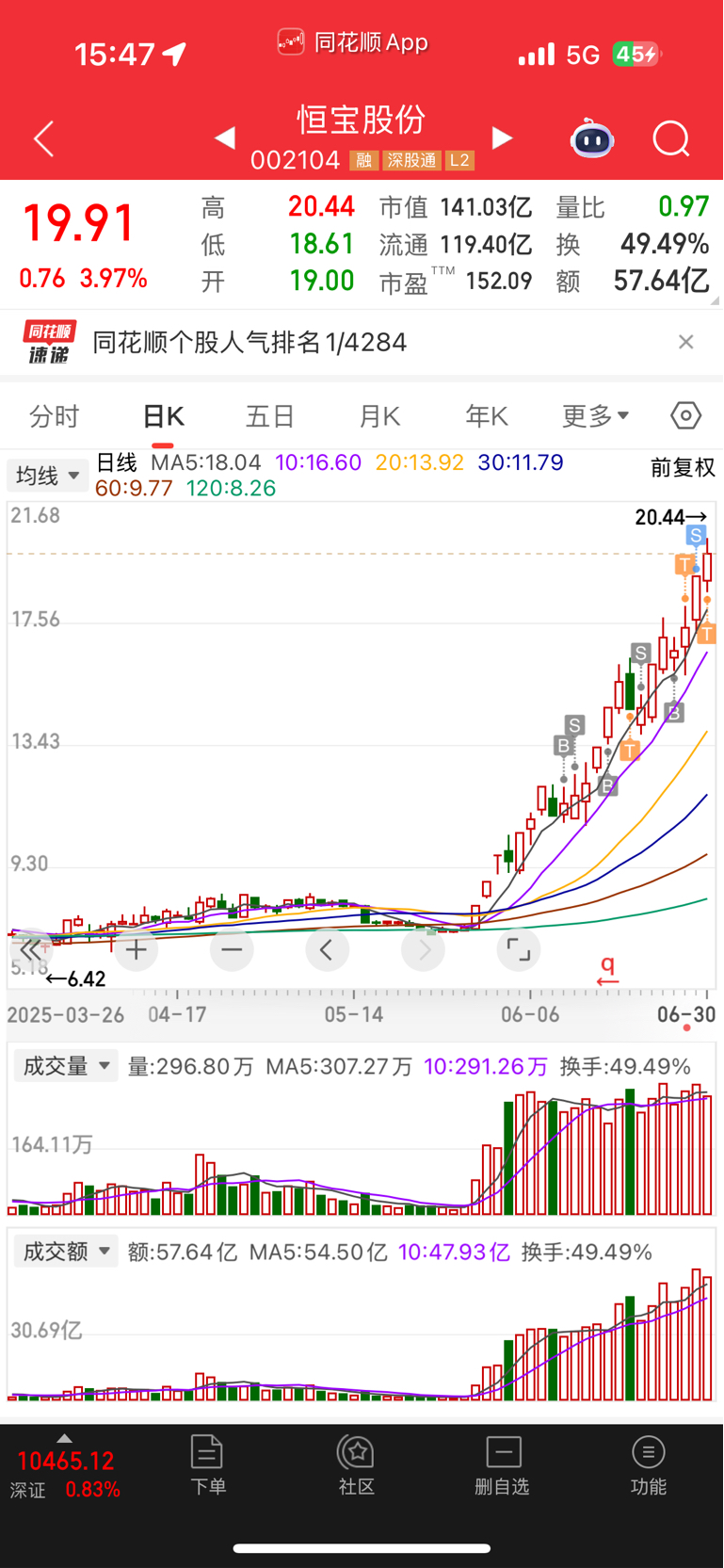Tap the red q marker on chart
Image resolution: width=724 pixels, height=1568 pixels.
(608, 970)
